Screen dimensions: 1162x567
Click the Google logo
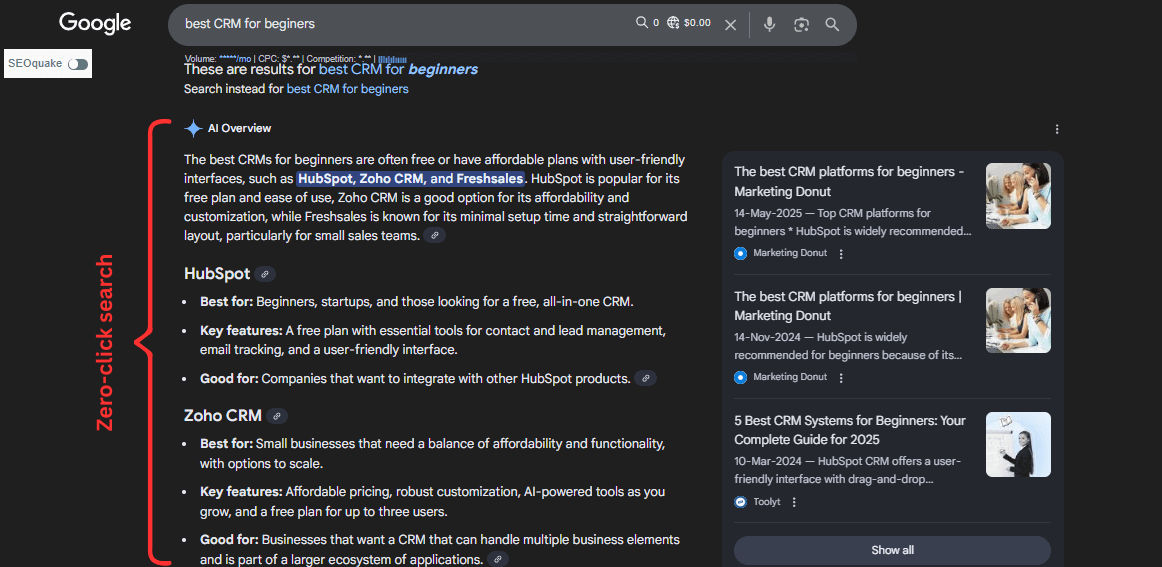coord(95,24)
